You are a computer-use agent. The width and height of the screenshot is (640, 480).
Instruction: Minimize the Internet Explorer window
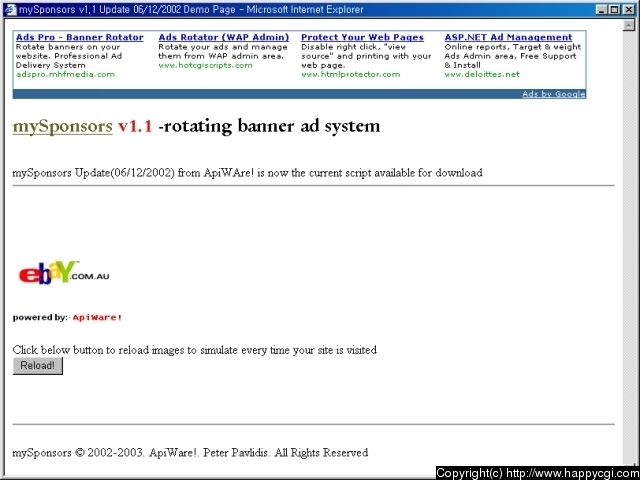[602, 10]
